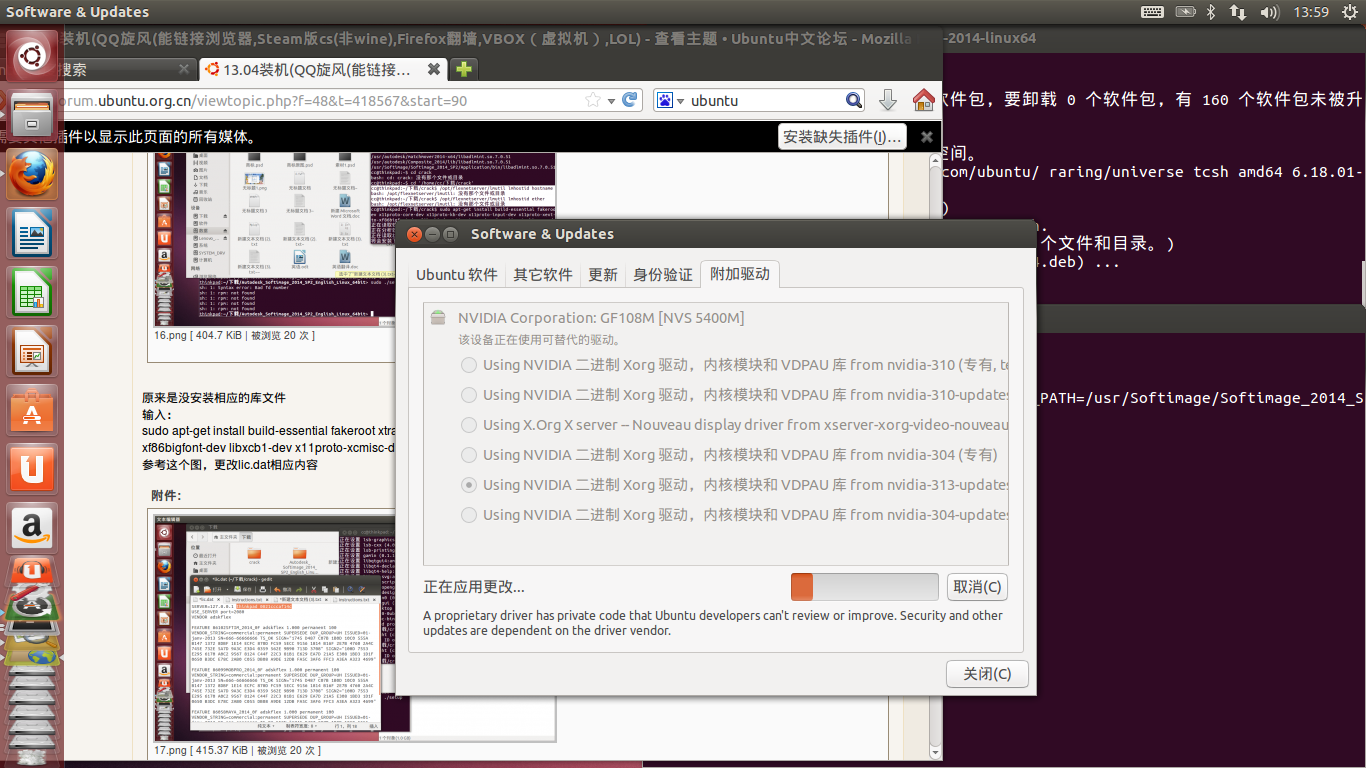Screen dimensions: 1366x768
Task: Dismiss the missing plugin notification bar
Action: [x=927, y=137]
